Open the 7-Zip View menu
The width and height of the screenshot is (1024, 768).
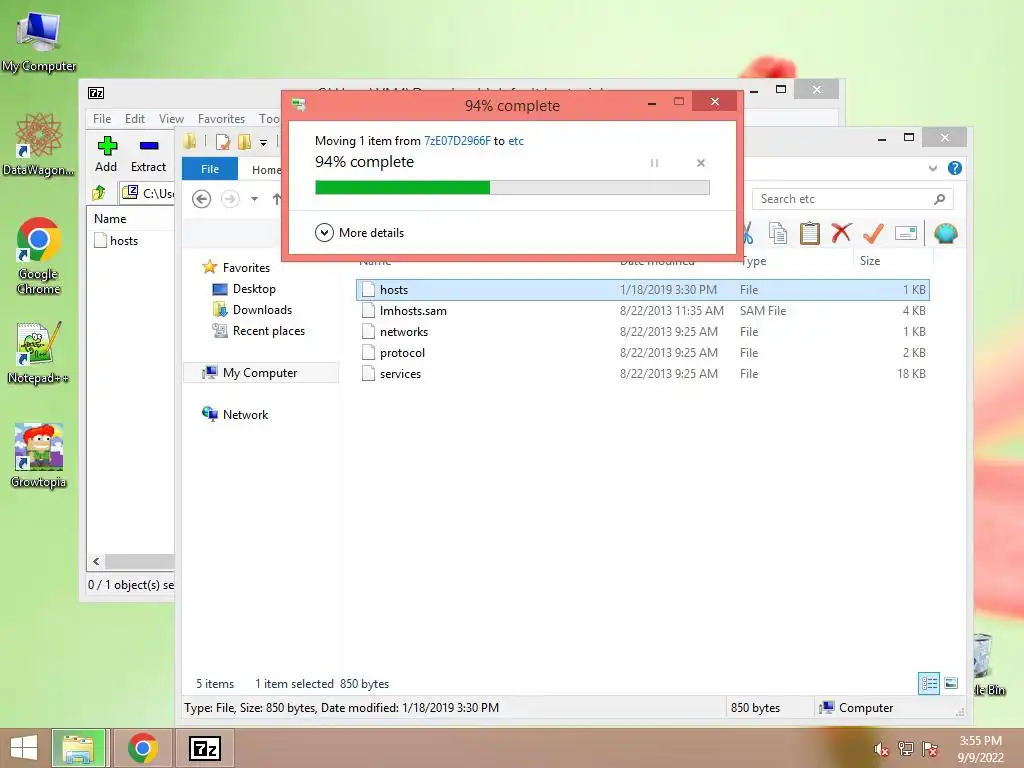point(171,118)
